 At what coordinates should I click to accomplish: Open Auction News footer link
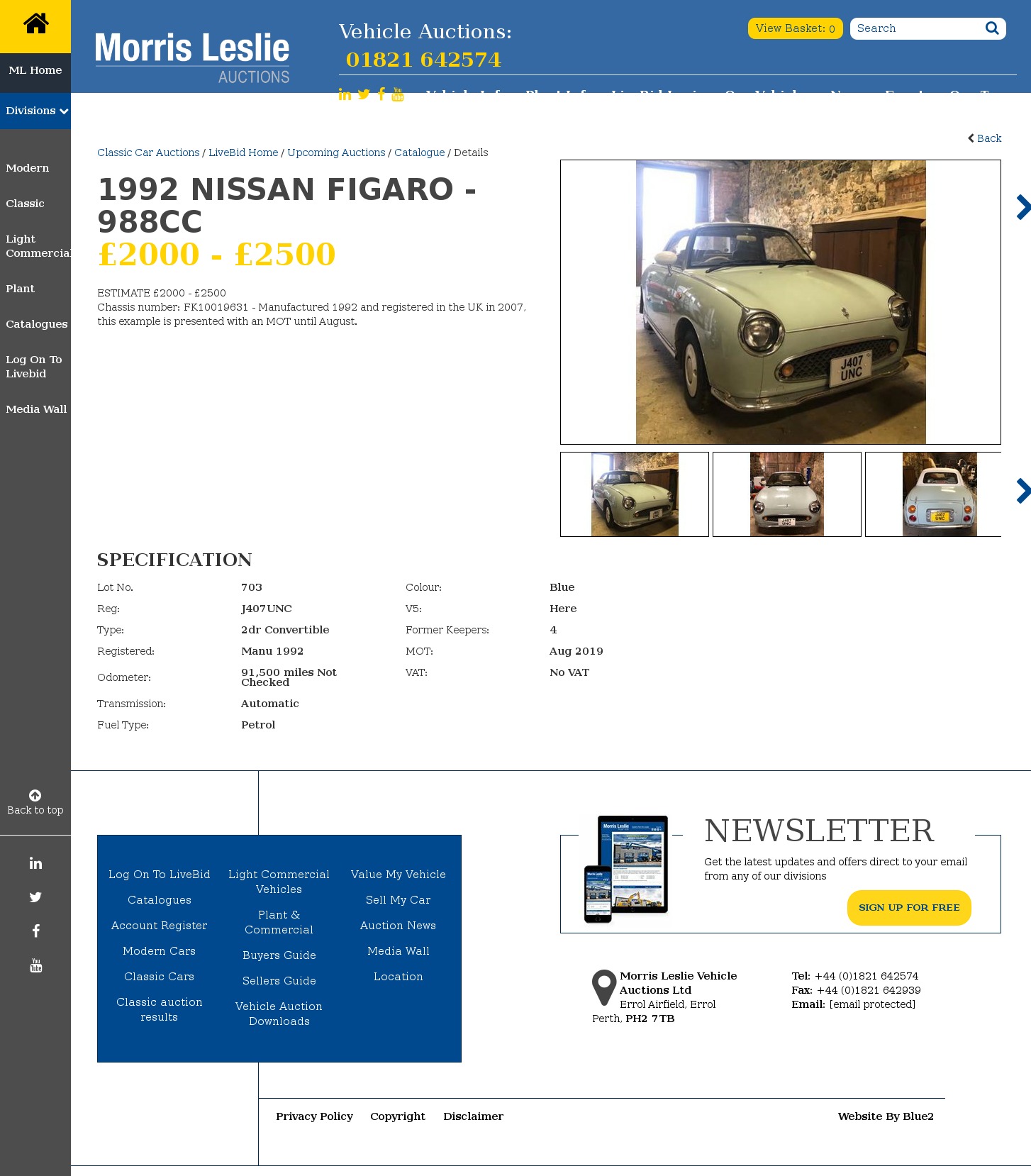pyautogui.click(x=399, y=926)
